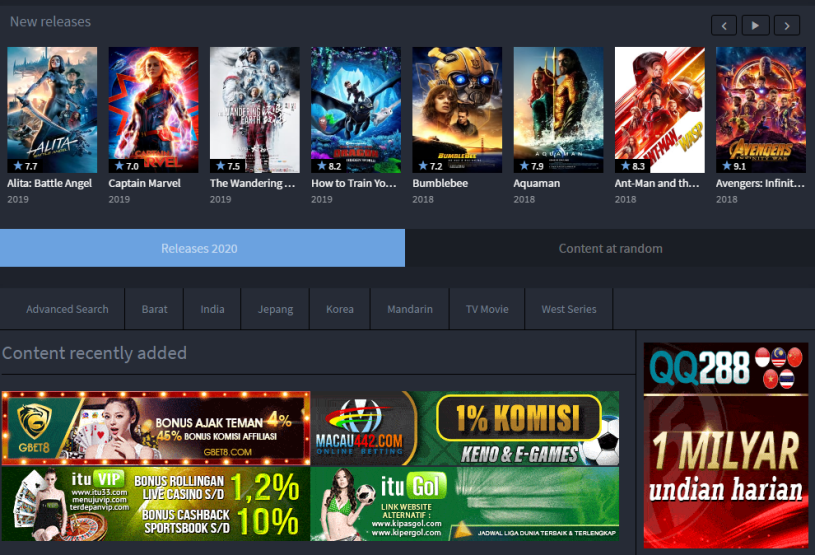Click the Alita: Battle Angel title
Image resolution: width=815 pixels, height=555 pixels.
click(x=49, y=183)
